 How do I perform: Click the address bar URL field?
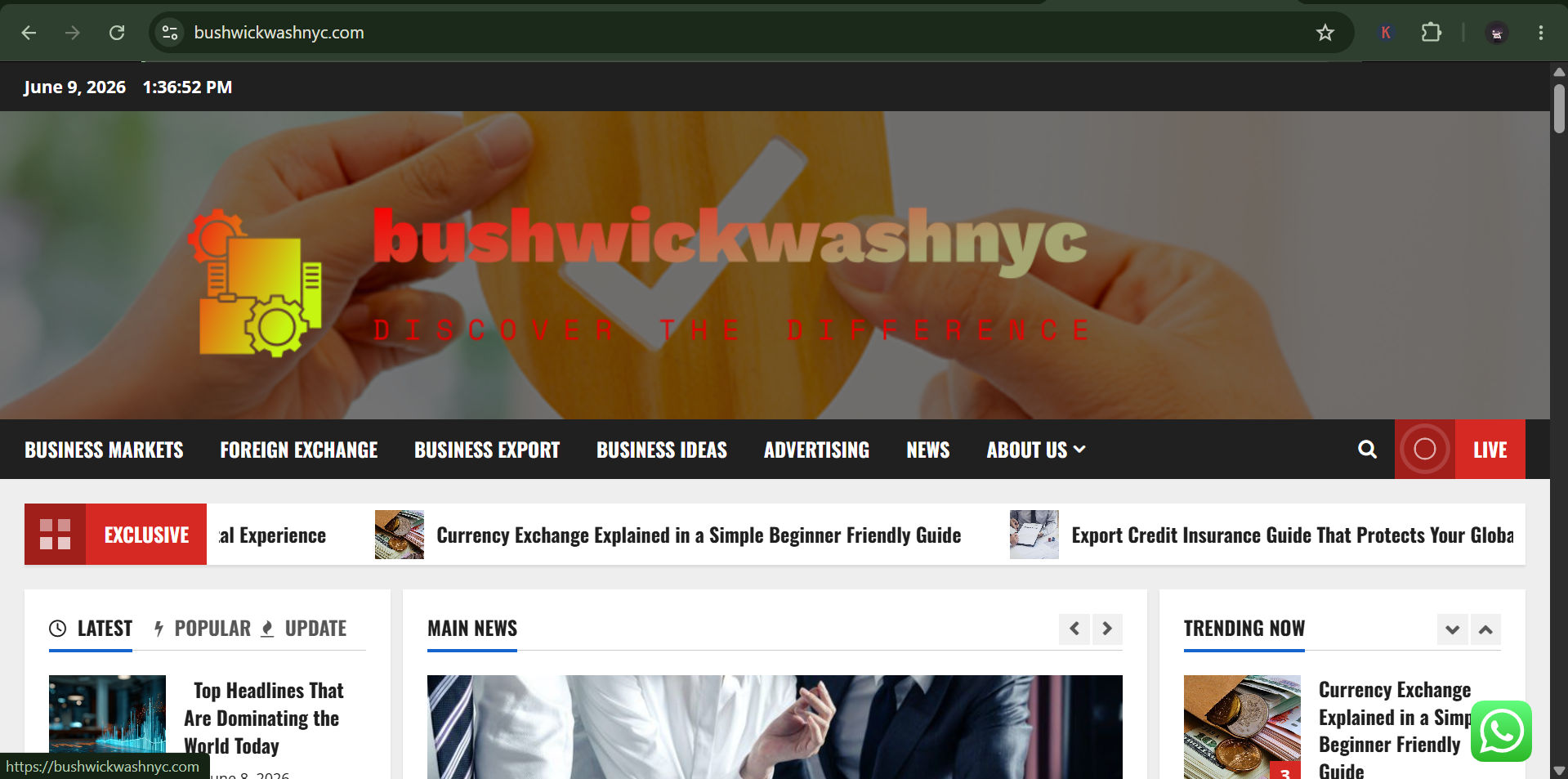point(735,33)
